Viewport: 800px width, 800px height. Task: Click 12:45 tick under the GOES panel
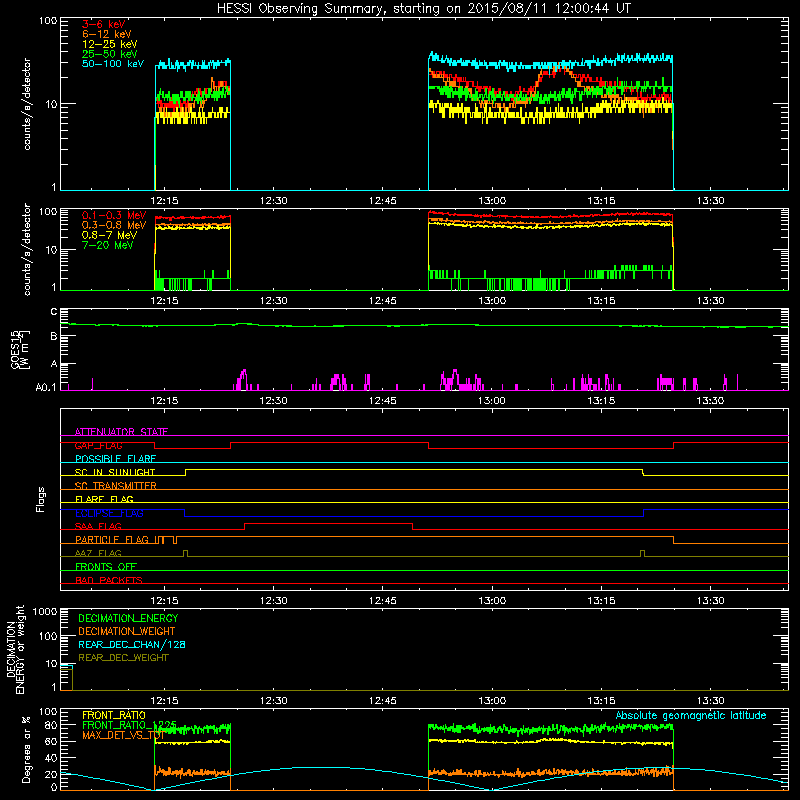pos(383,401)
